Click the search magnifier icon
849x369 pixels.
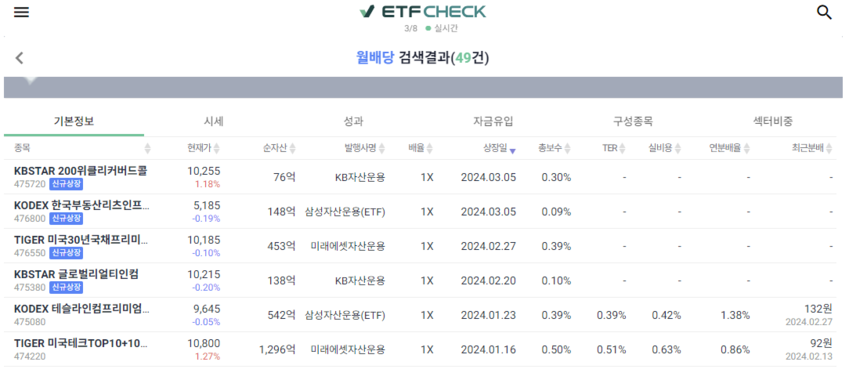coord(824,12)
